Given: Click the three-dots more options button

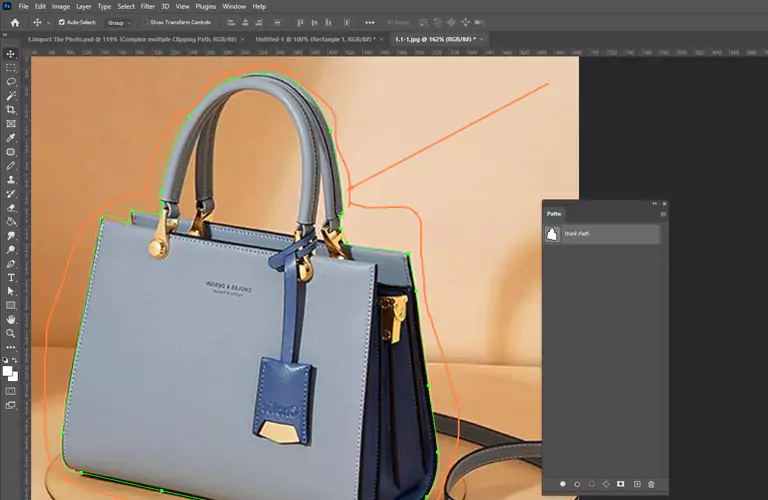Looking at the screenshot, I should [370, 22].
